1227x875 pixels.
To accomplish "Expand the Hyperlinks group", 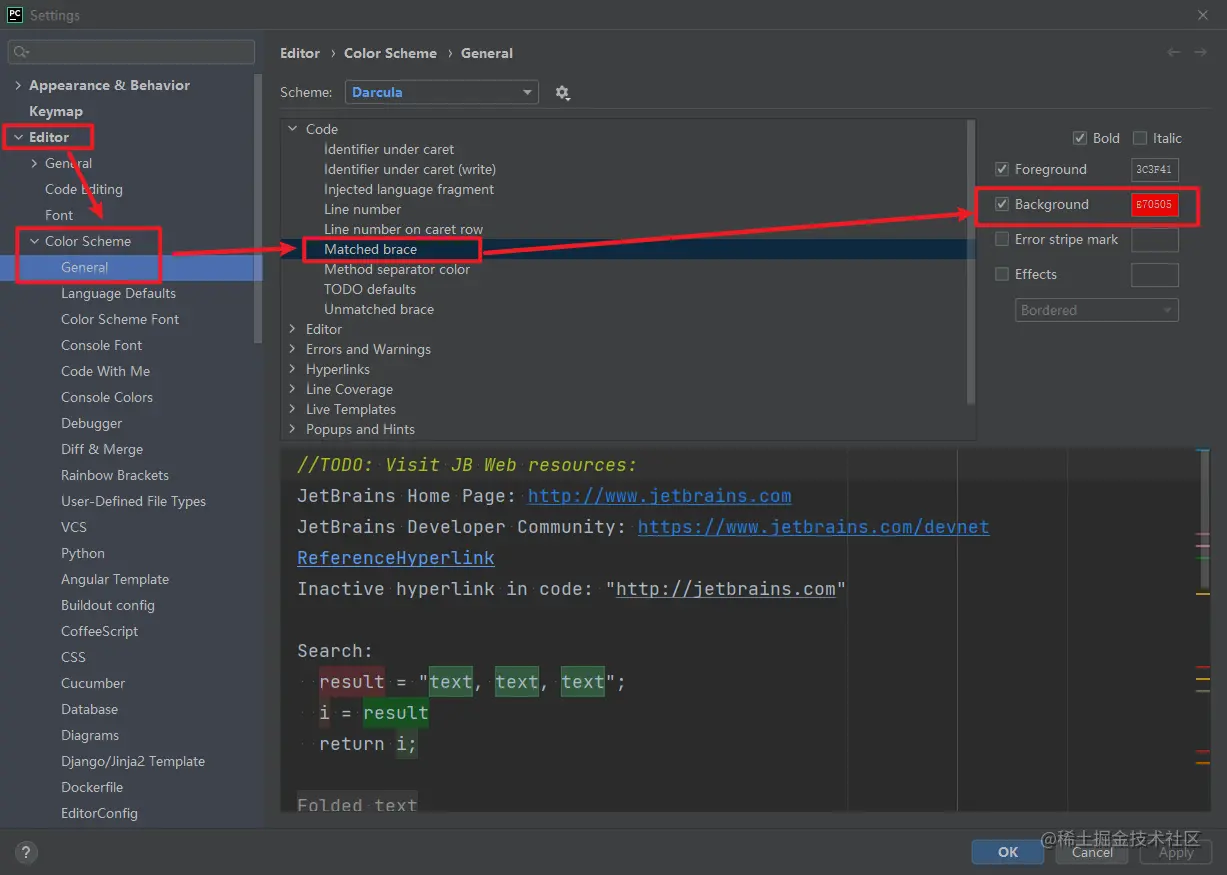I will click(293, 369).
